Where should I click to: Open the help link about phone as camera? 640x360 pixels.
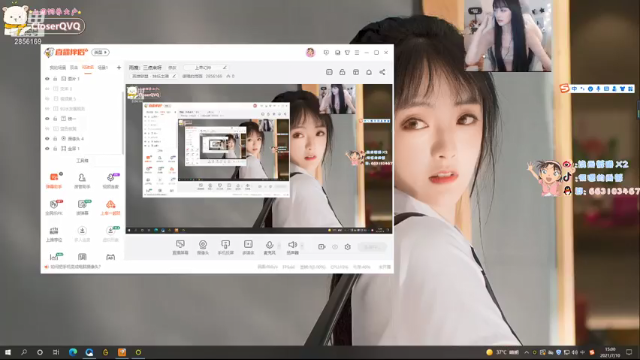76,267
